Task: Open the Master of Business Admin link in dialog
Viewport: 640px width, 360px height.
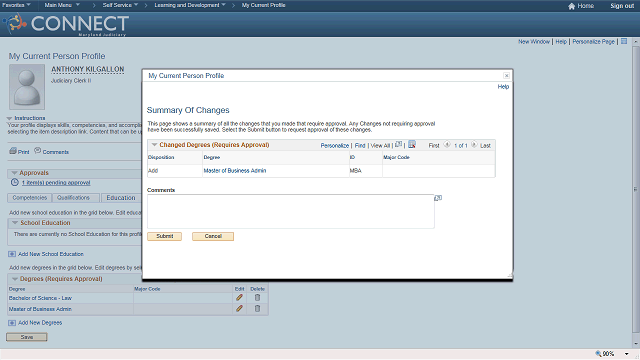Action: [x=235, y=171]
